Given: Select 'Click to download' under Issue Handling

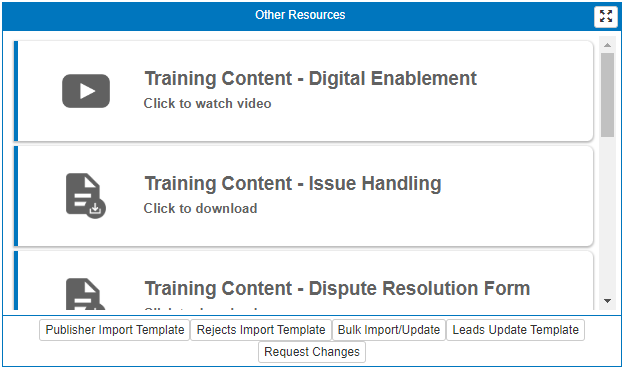Looking at the screenshot, I should 200,208.
